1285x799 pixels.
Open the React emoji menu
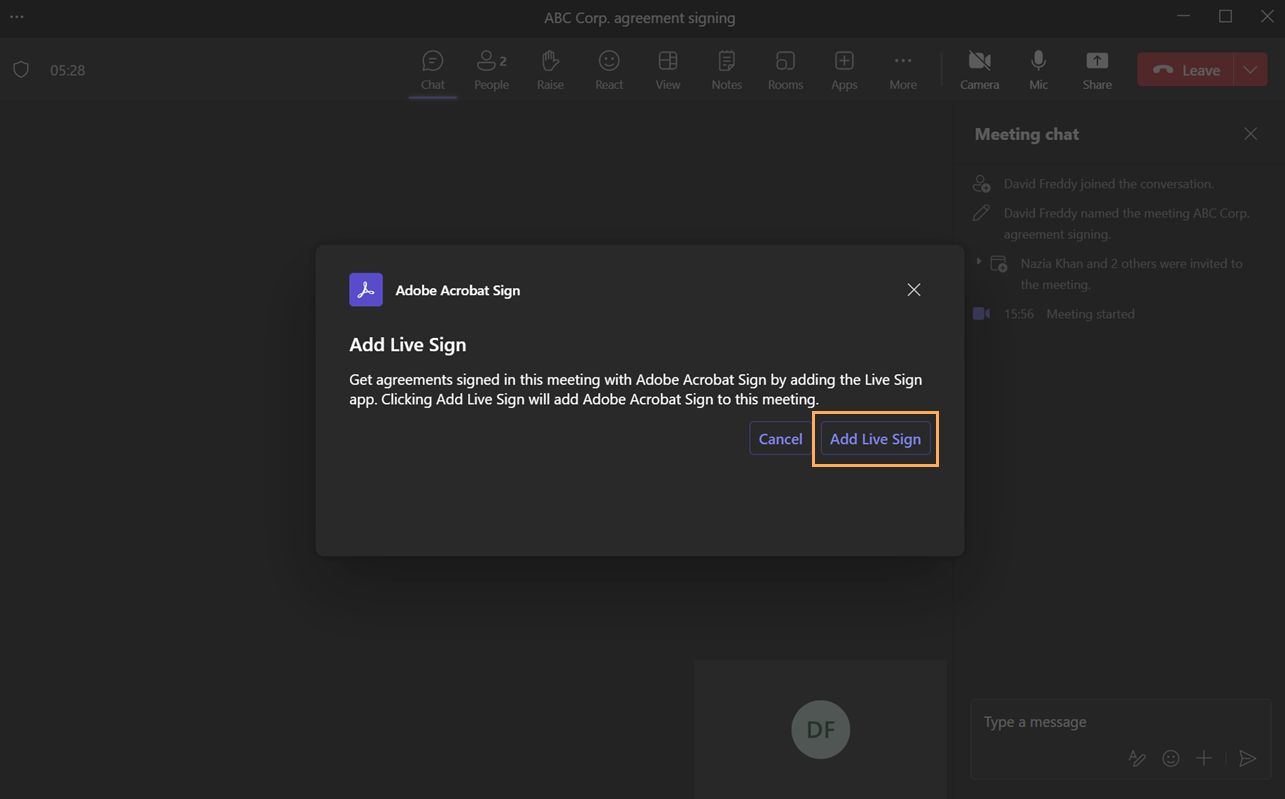609,71
